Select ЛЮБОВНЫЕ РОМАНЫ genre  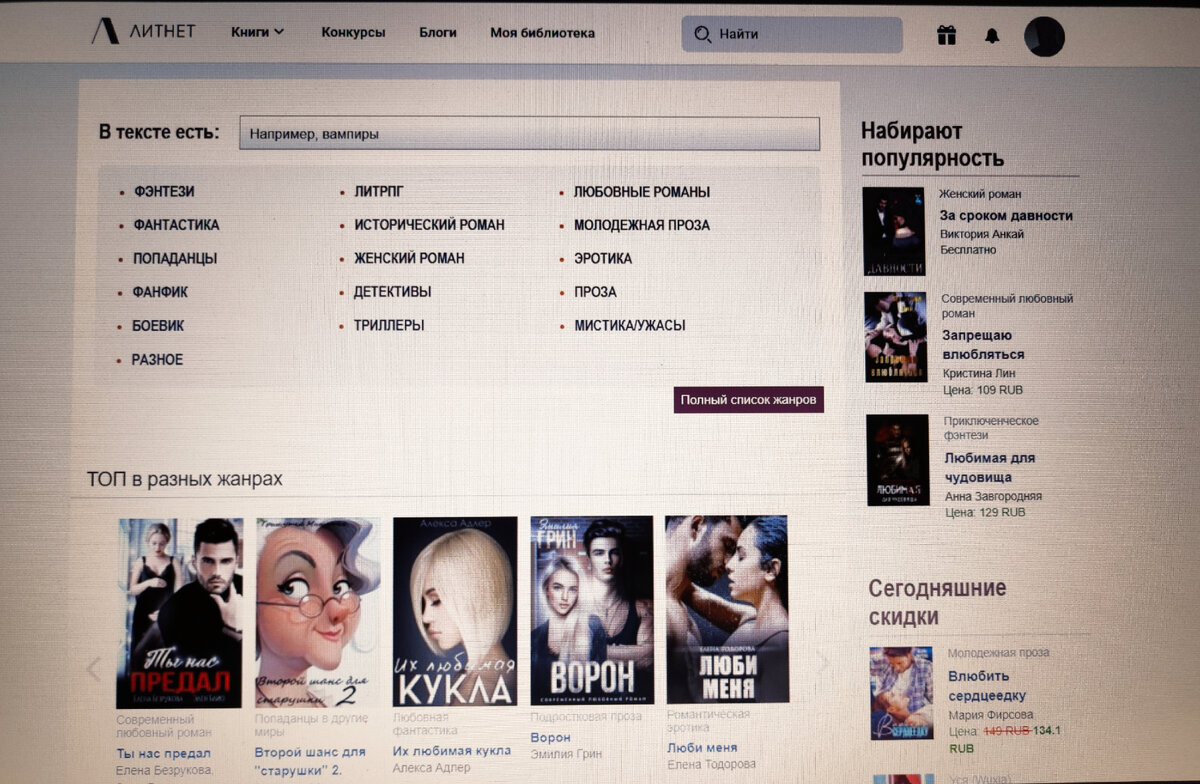pos(642,192)
